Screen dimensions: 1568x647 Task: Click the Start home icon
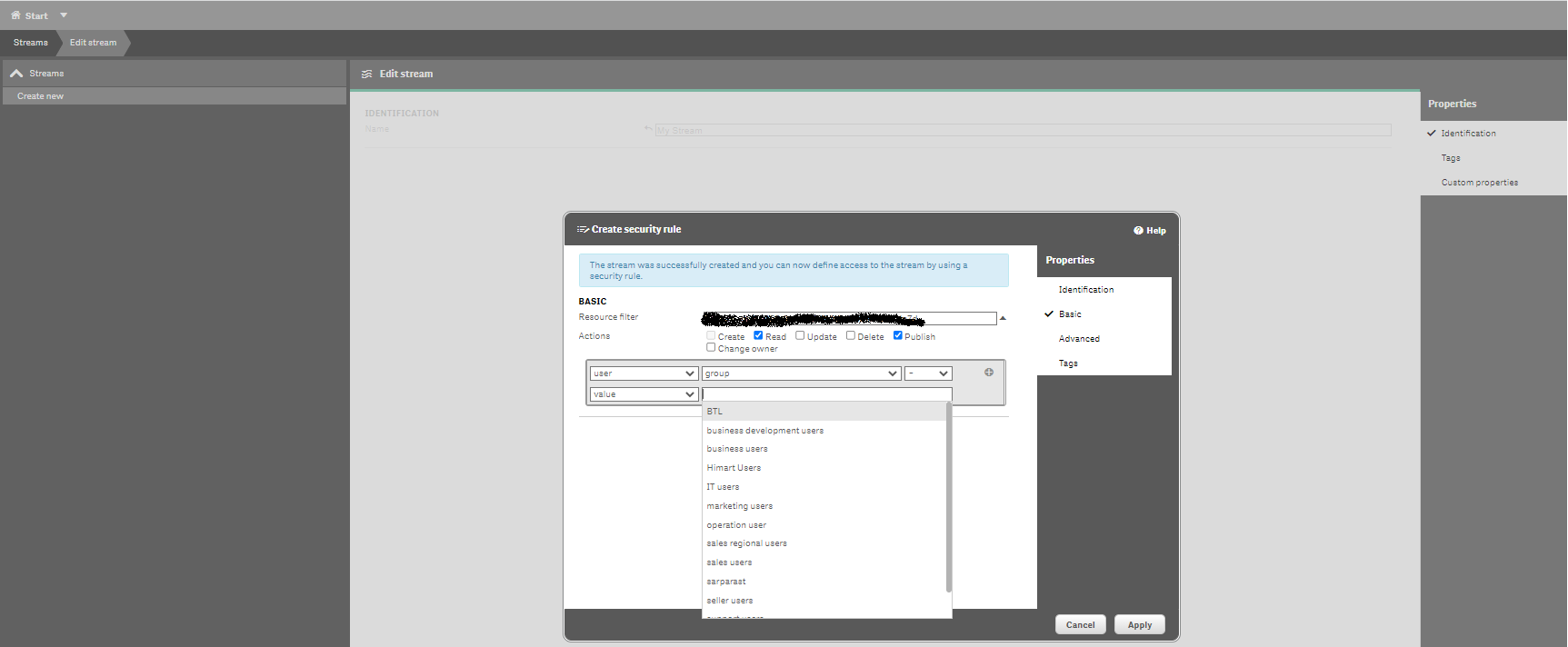[15, 15]
